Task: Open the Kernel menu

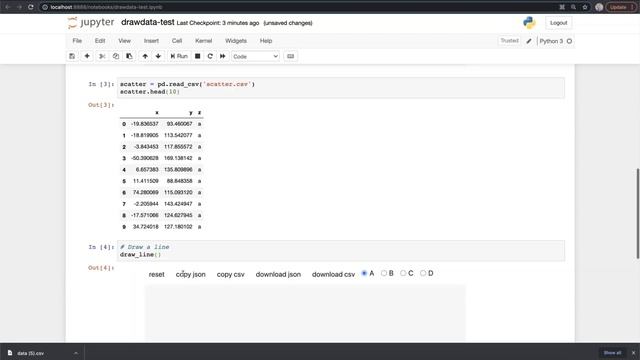Action: click(203, 41)
